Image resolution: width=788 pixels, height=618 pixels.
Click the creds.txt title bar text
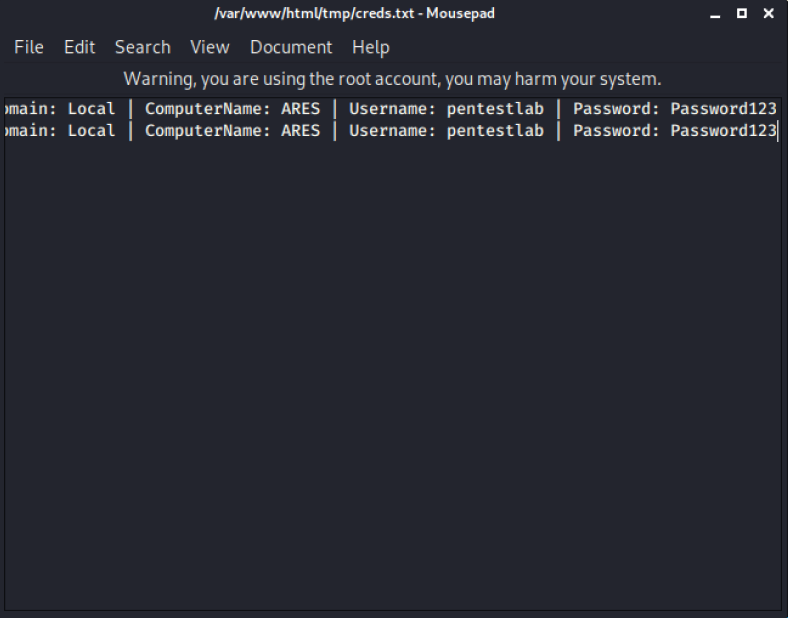tap(354, 14)
